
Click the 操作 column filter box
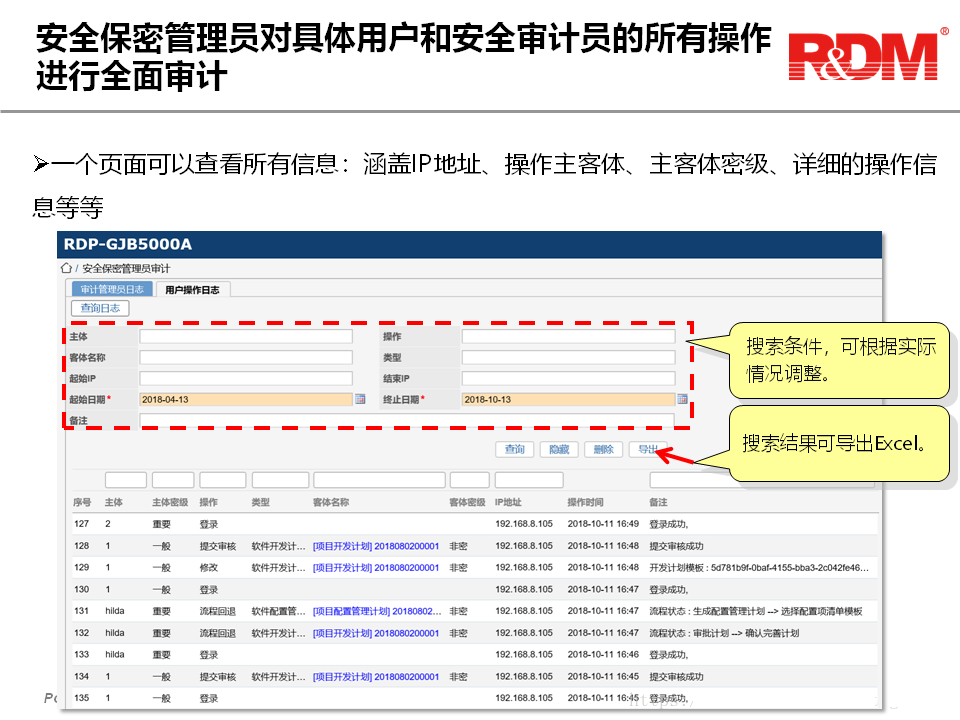point(223,479)
